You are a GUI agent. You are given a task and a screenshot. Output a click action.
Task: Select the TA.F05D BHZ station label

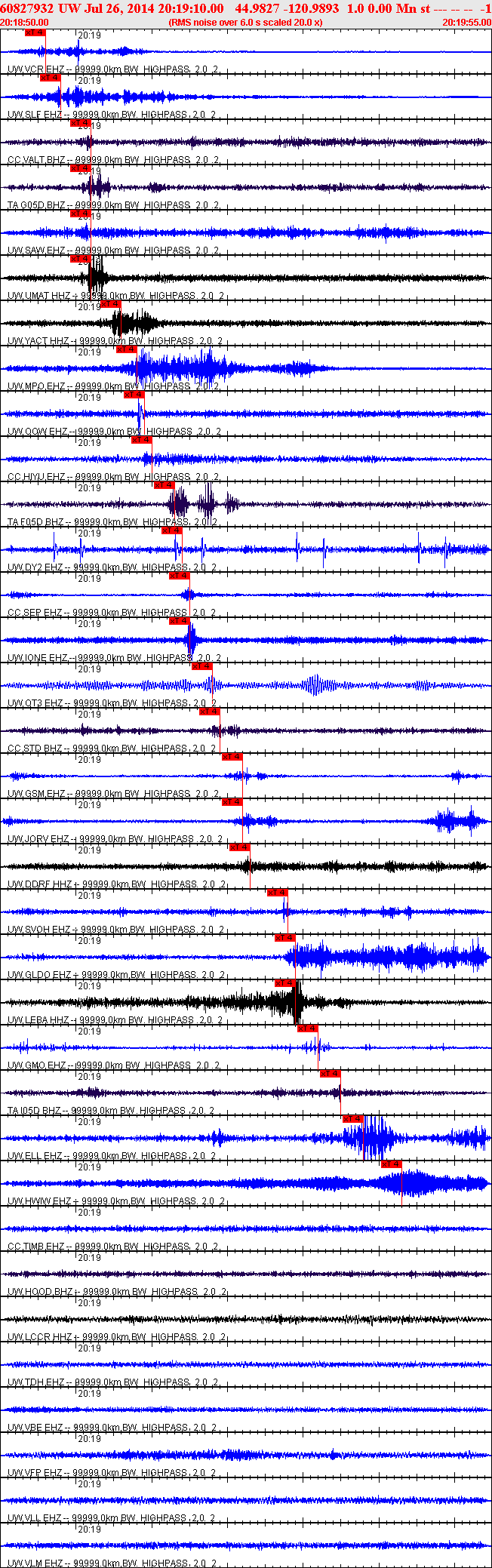[36, 522]
